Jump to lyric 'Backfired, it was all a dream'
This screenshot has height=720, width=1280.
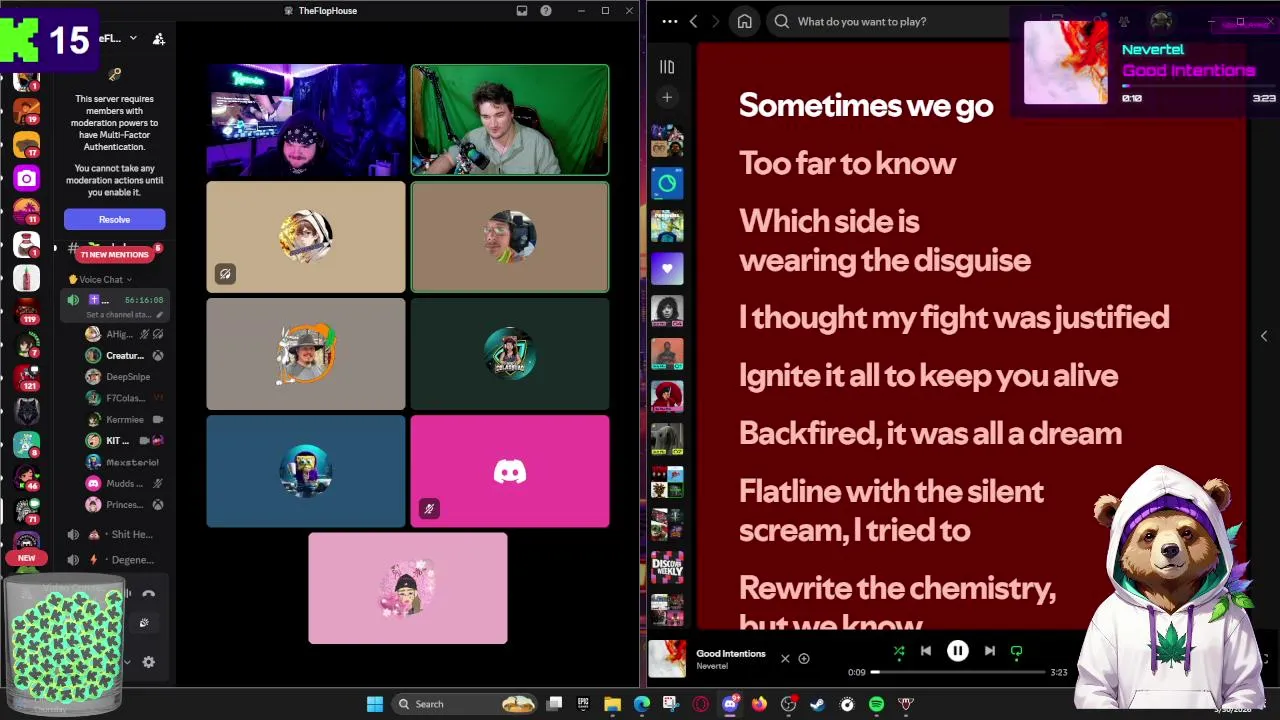(930, 433)
